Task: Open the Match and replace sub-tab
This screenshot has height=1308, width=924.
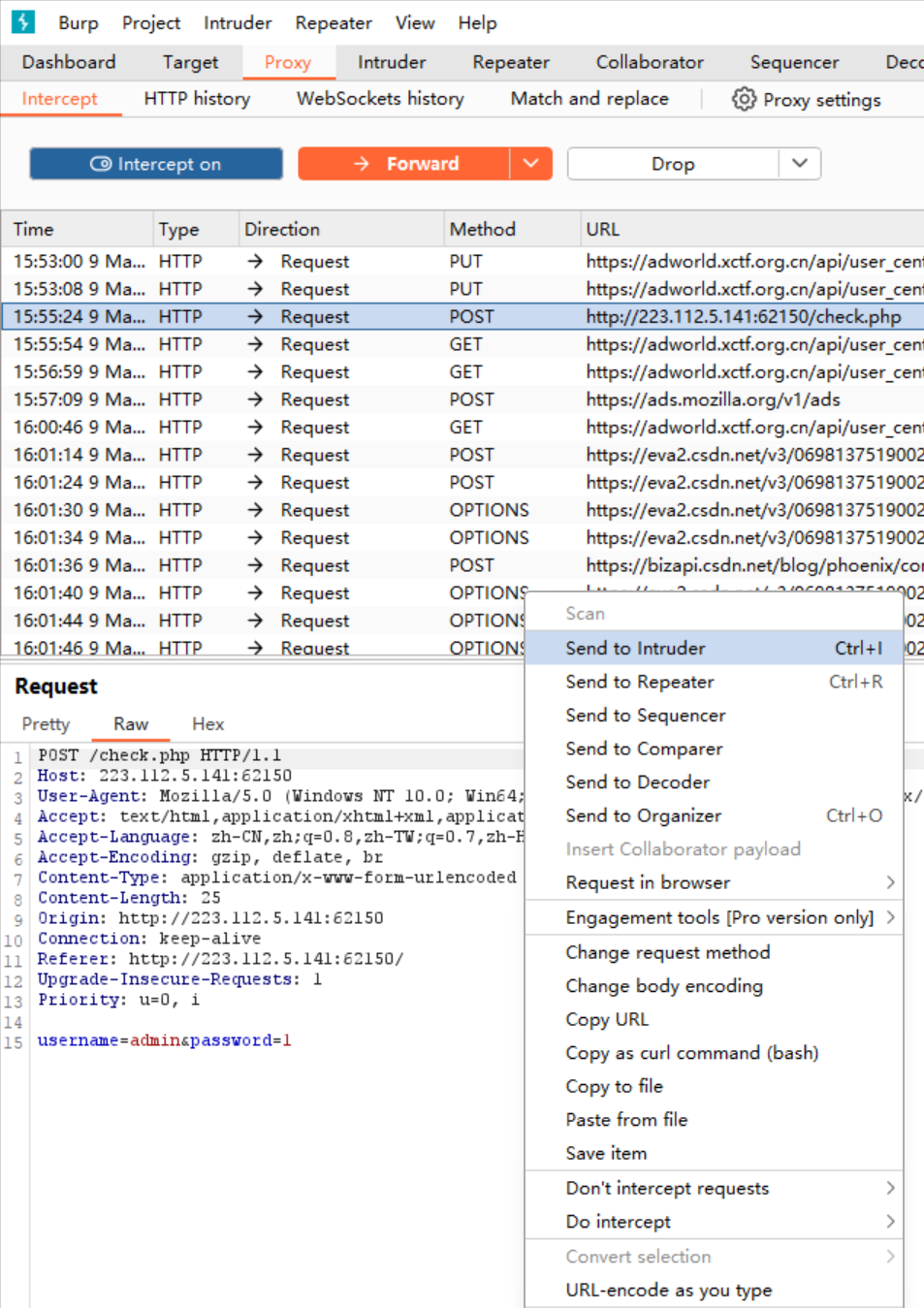Action: [589, 99]
